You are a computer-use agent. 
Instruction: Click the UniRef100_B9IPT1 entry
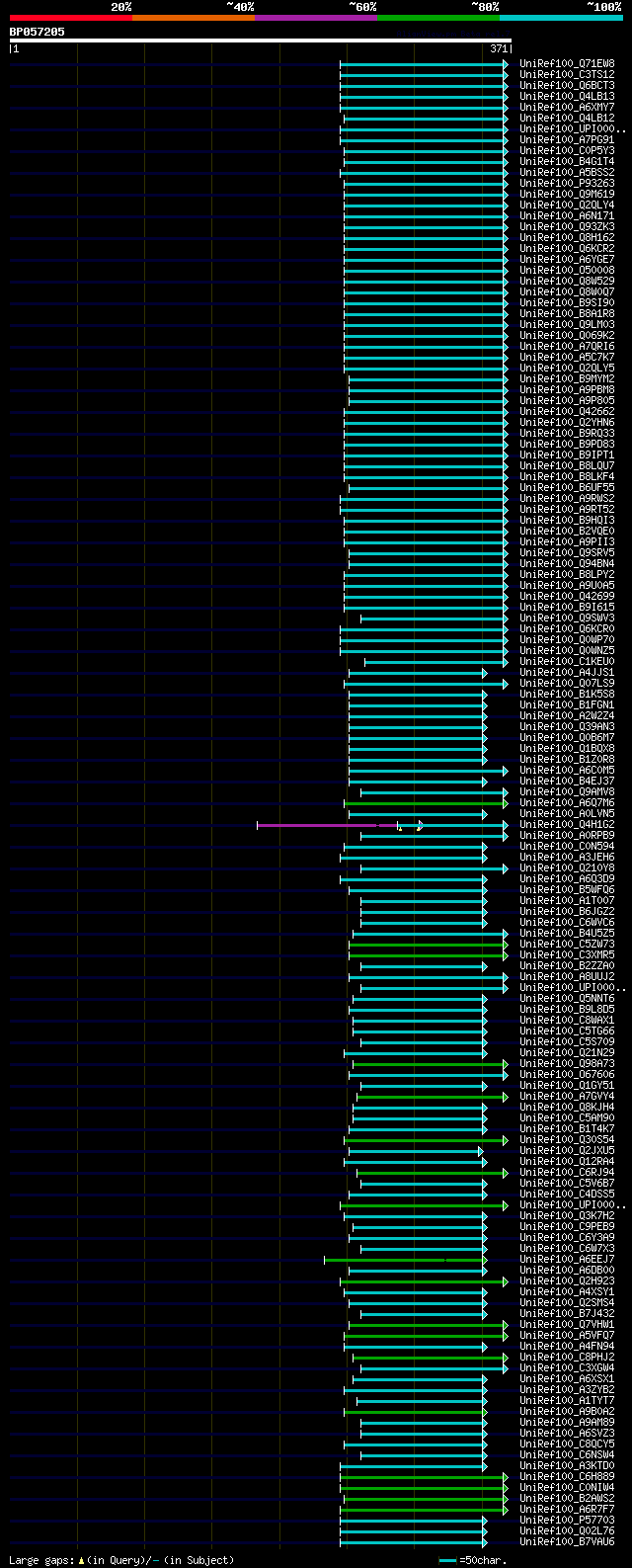[x=567, y=454]
